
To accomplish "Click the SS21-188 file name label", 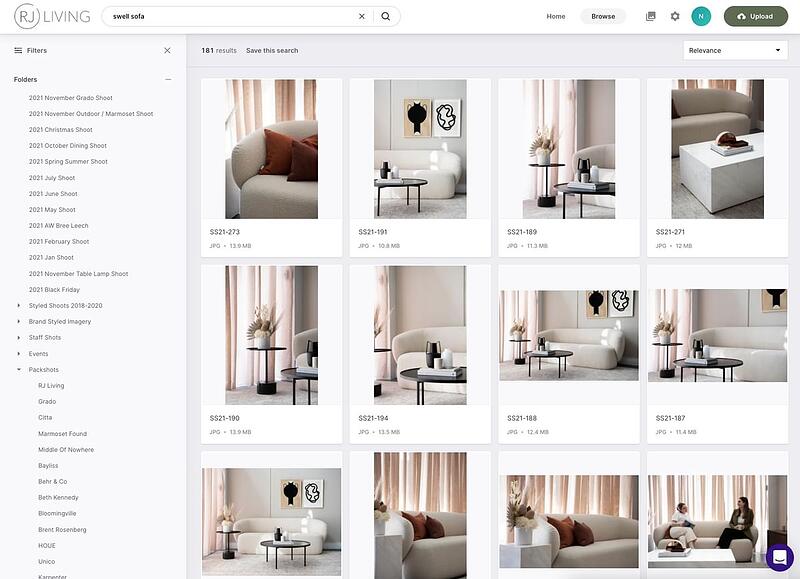I will tap(522, 418).
